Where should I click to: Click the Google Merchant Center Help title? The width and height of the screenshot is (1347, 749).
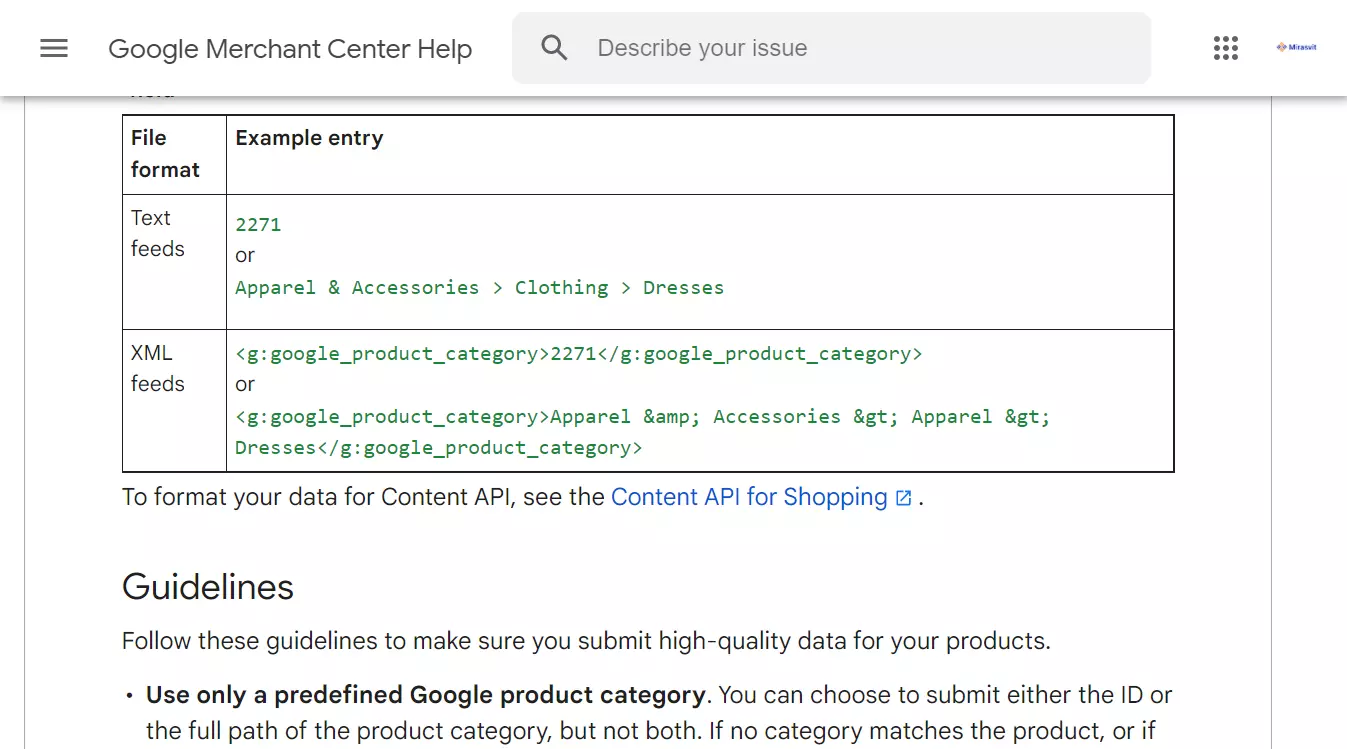pos(290,49)
